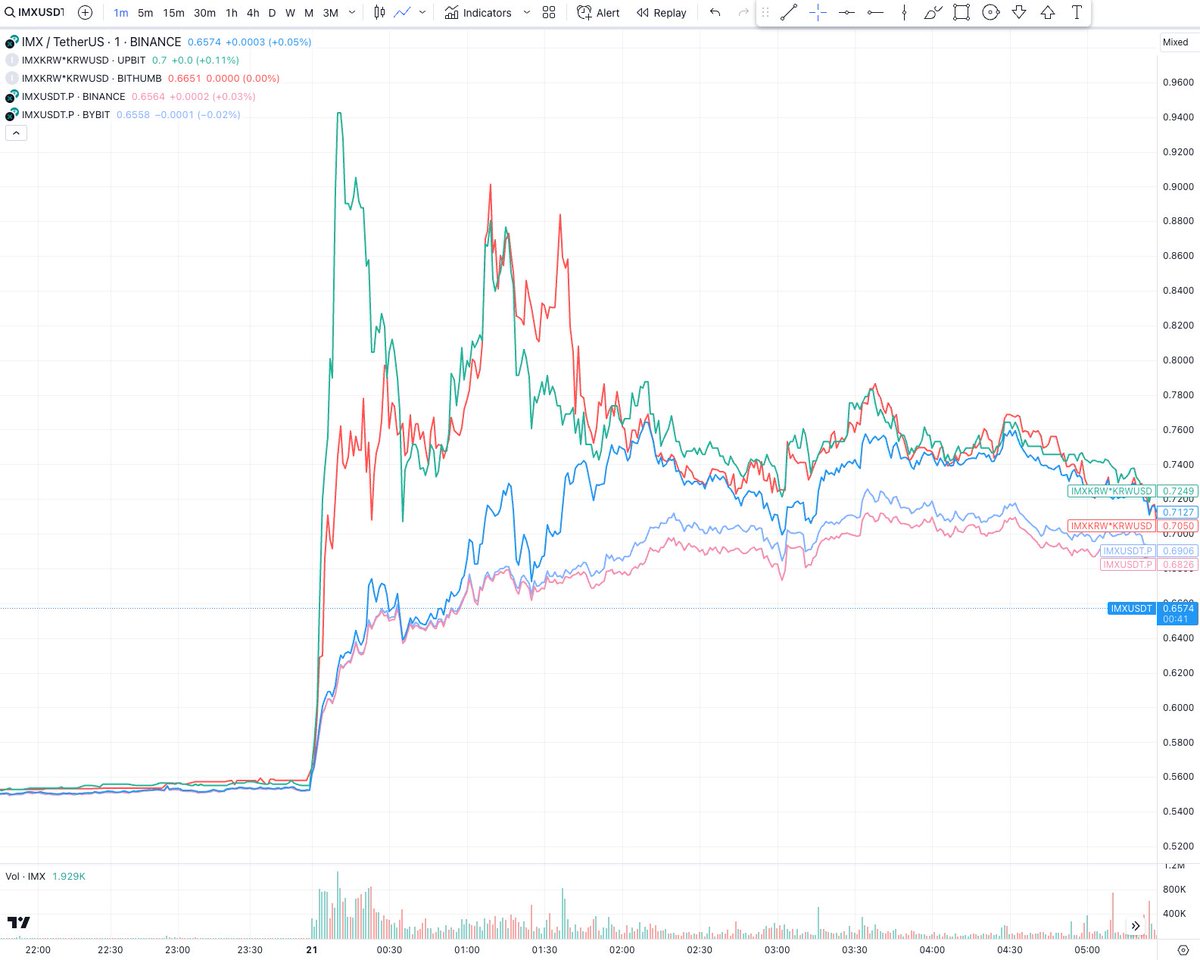Select the Brush drawing tool
Screen dimensions: 1200x960
(x=933, y=13)
